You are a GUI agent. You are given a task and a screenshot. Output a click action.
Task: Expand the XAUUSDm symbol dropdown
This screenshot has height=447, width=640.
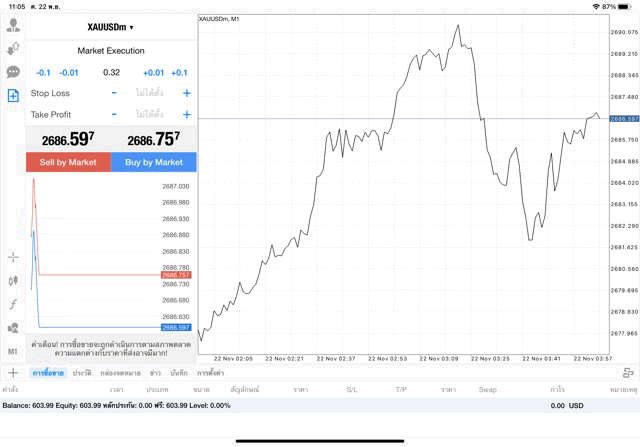coord(111,27)
